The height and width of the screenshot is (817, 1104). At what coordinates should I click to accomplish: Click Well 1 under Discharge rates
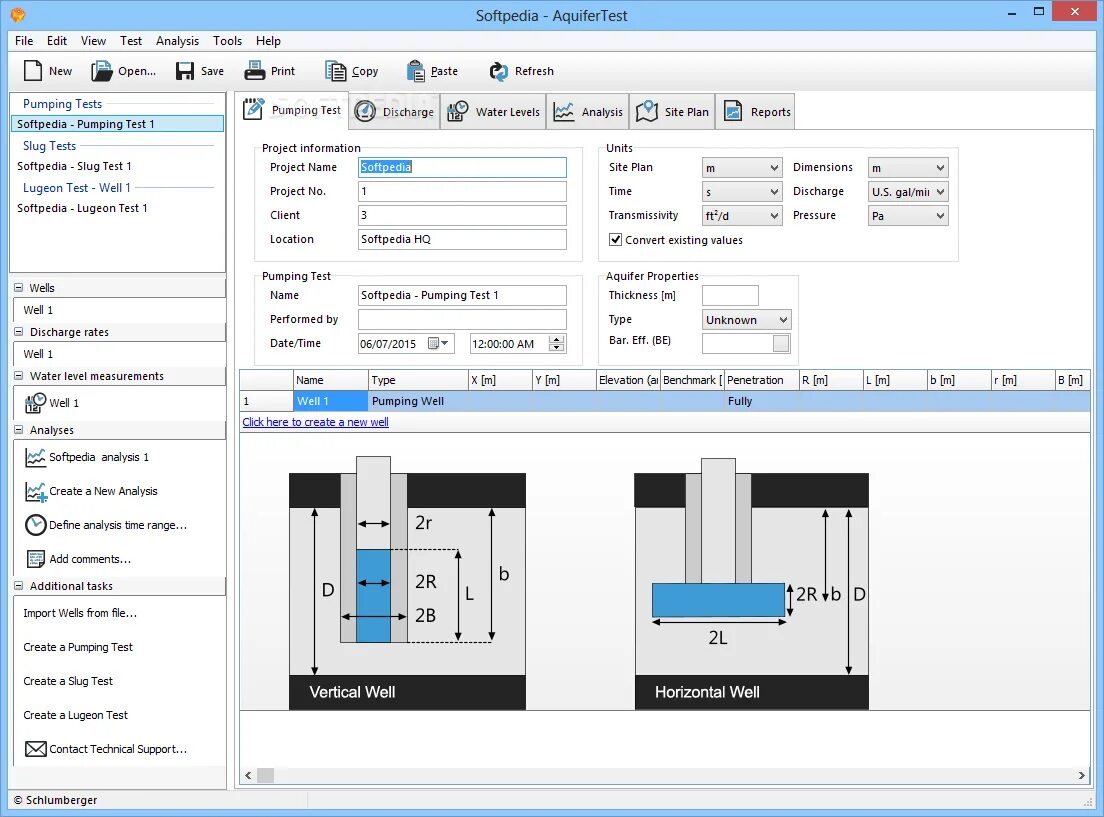point(38,354)
